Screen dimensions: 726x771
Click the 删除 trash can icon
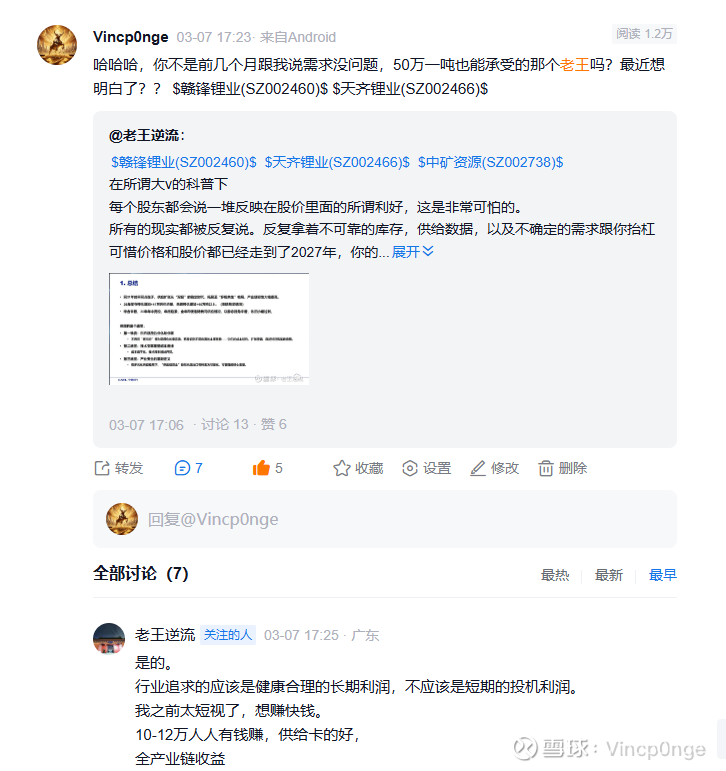545,468
